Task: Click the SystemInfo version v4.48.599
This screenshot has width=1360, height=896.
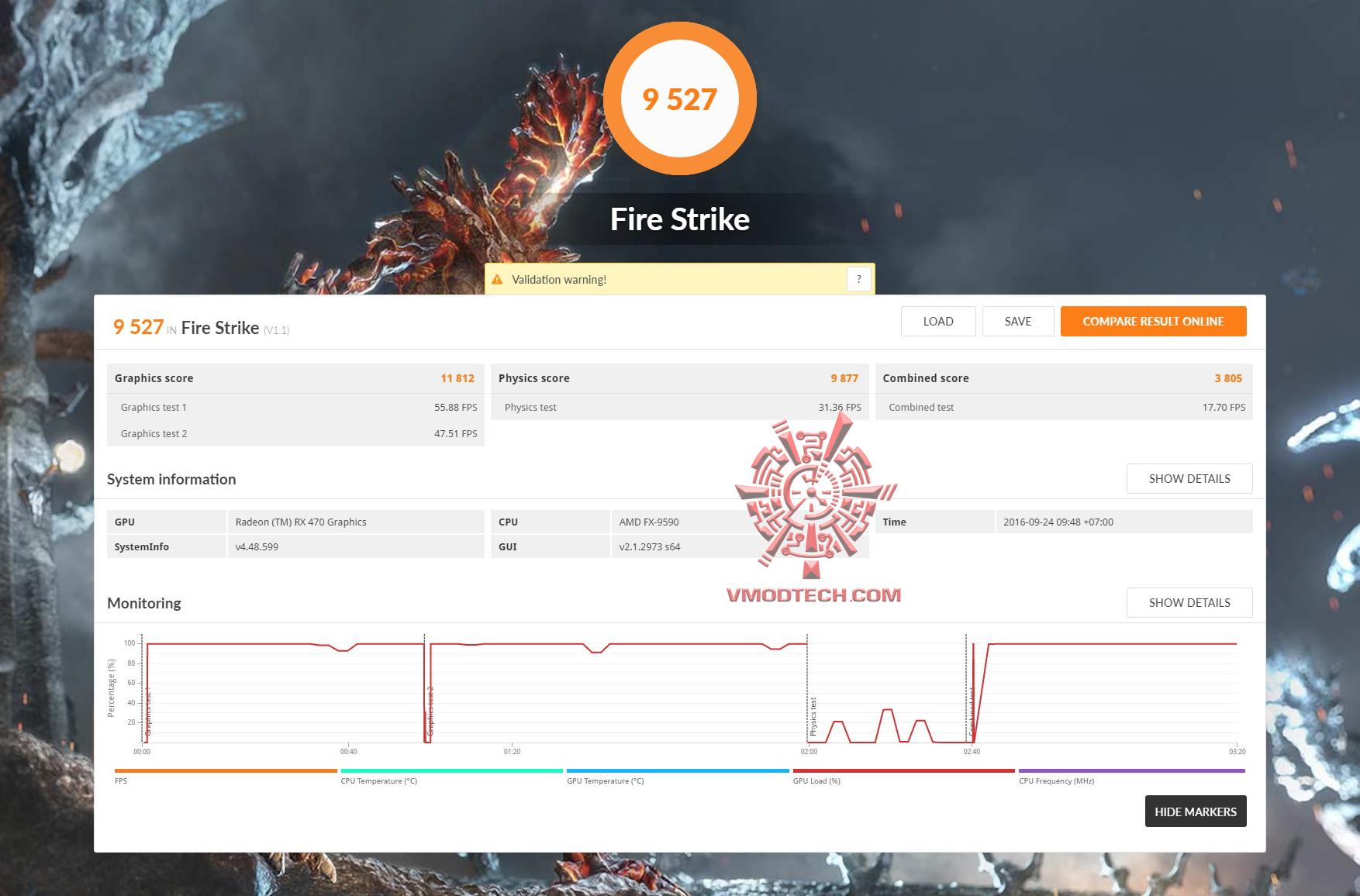Action: 257,546
